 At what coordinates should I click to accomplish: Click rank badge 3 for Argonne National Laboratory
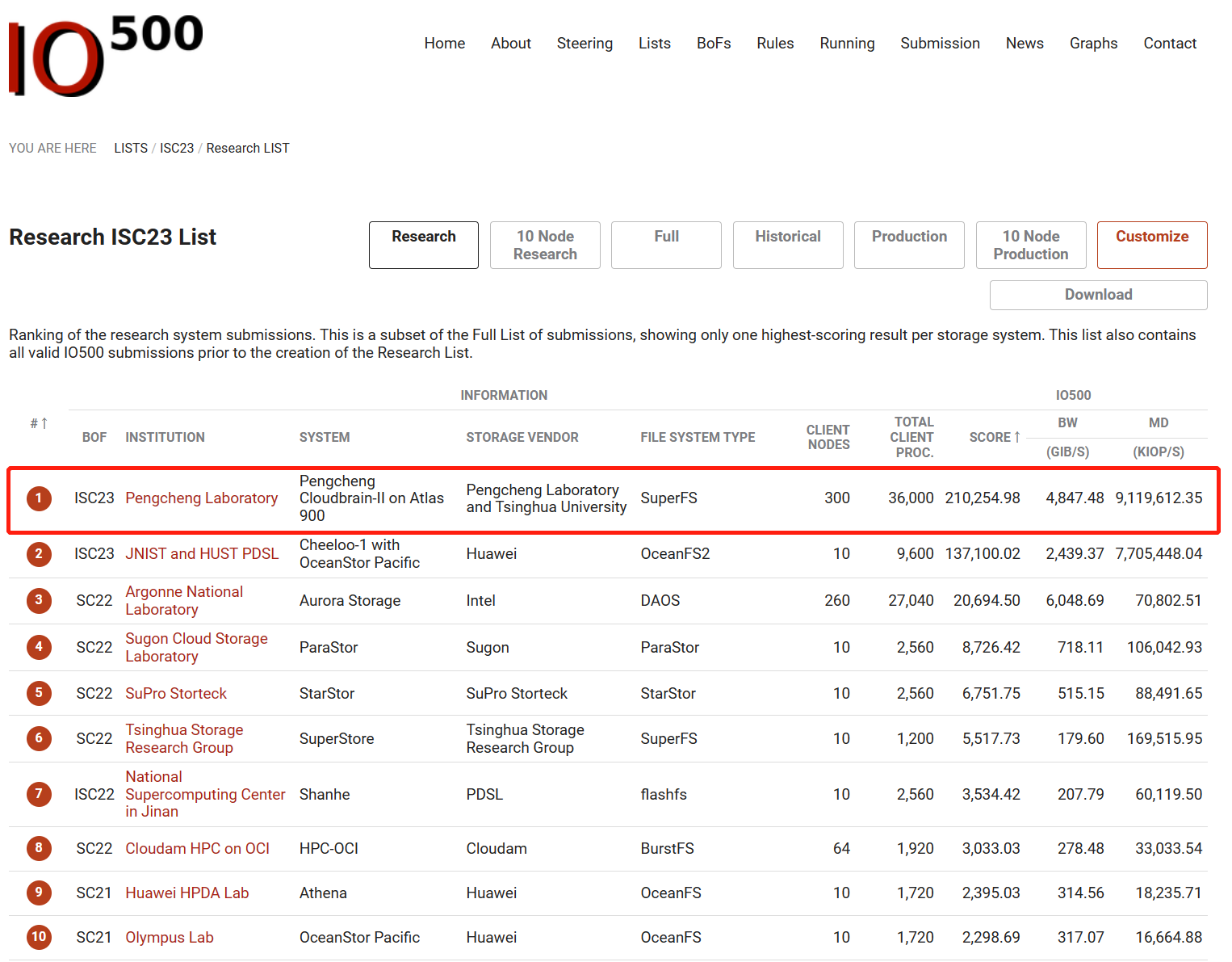[x=39, y=600]
